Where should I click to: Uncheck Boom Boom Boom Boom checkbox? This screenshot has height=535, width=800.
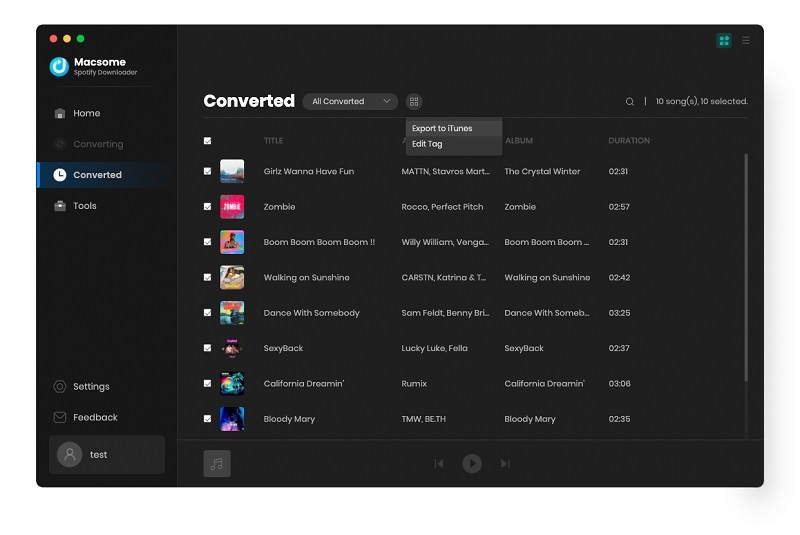pyautogui.click(x=208, y=242)
